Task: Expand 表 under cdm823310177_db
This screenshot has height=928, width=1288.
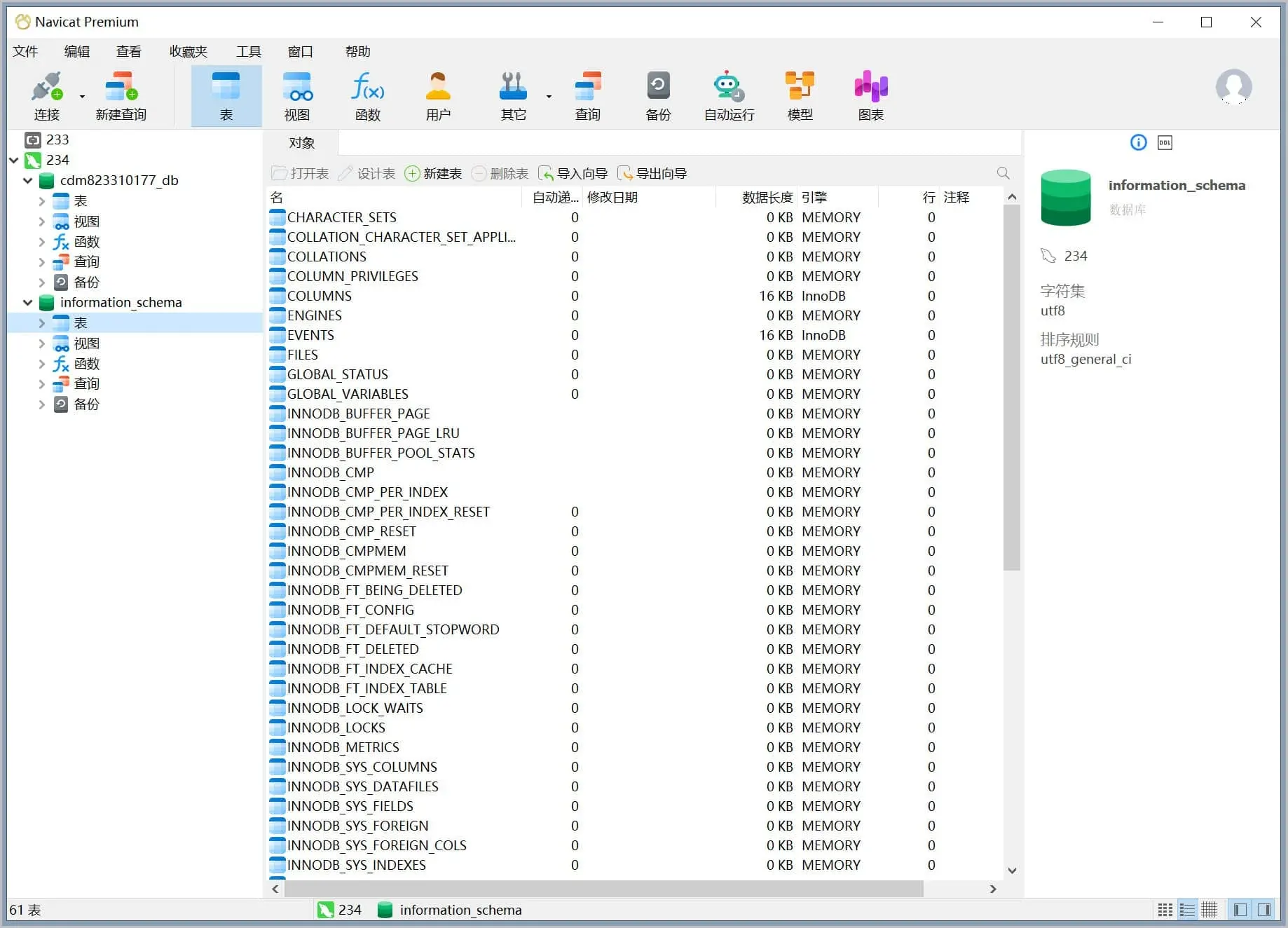Action: point(42,202)
